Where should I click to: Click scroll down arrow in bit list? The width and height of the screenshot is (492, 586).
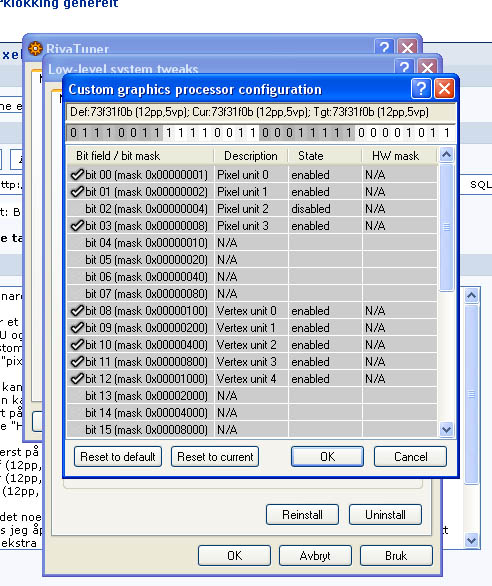[446, 429]
